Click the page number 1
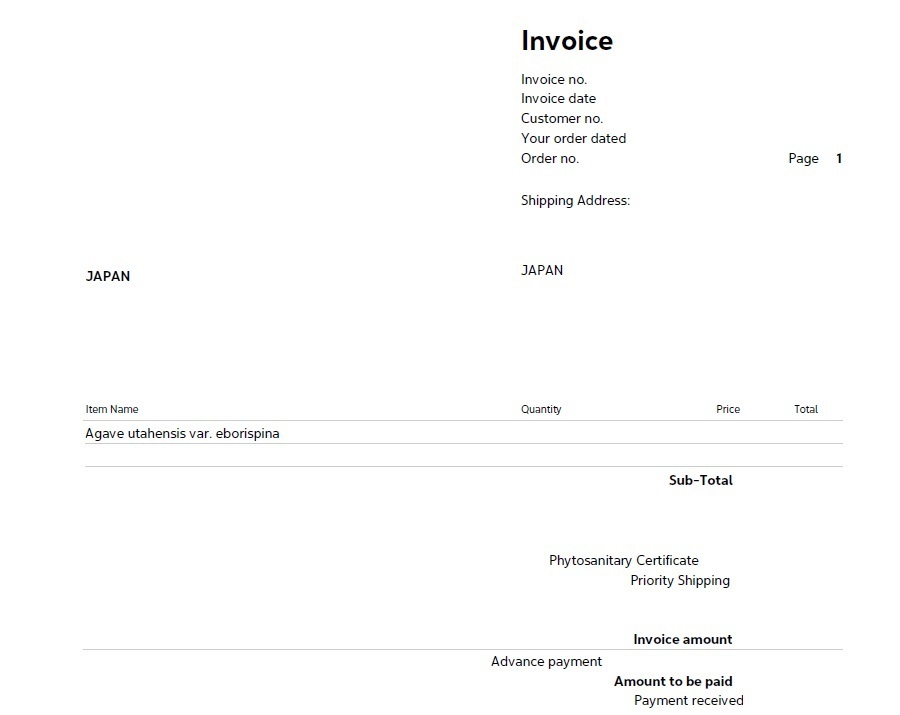Image resolution: width=900 pixels, height=715 pixels. (x=839, y=158)
